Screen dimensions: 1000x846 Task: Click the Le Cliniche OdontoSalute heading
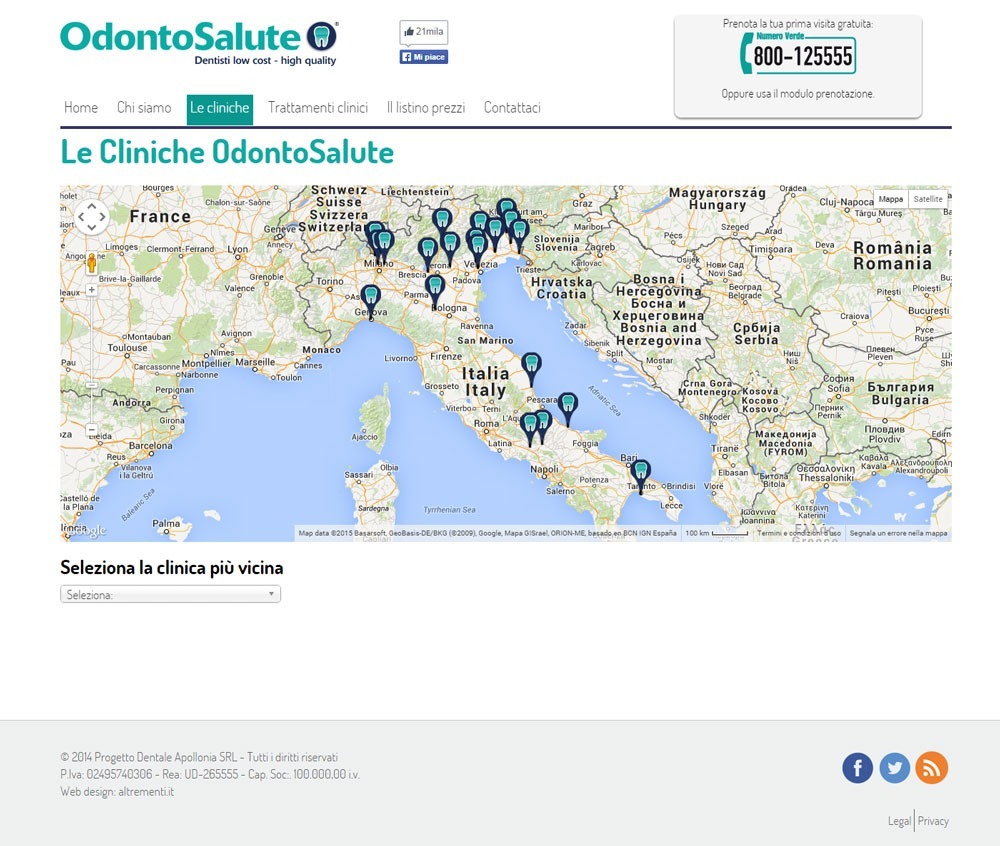pos(227,152)
